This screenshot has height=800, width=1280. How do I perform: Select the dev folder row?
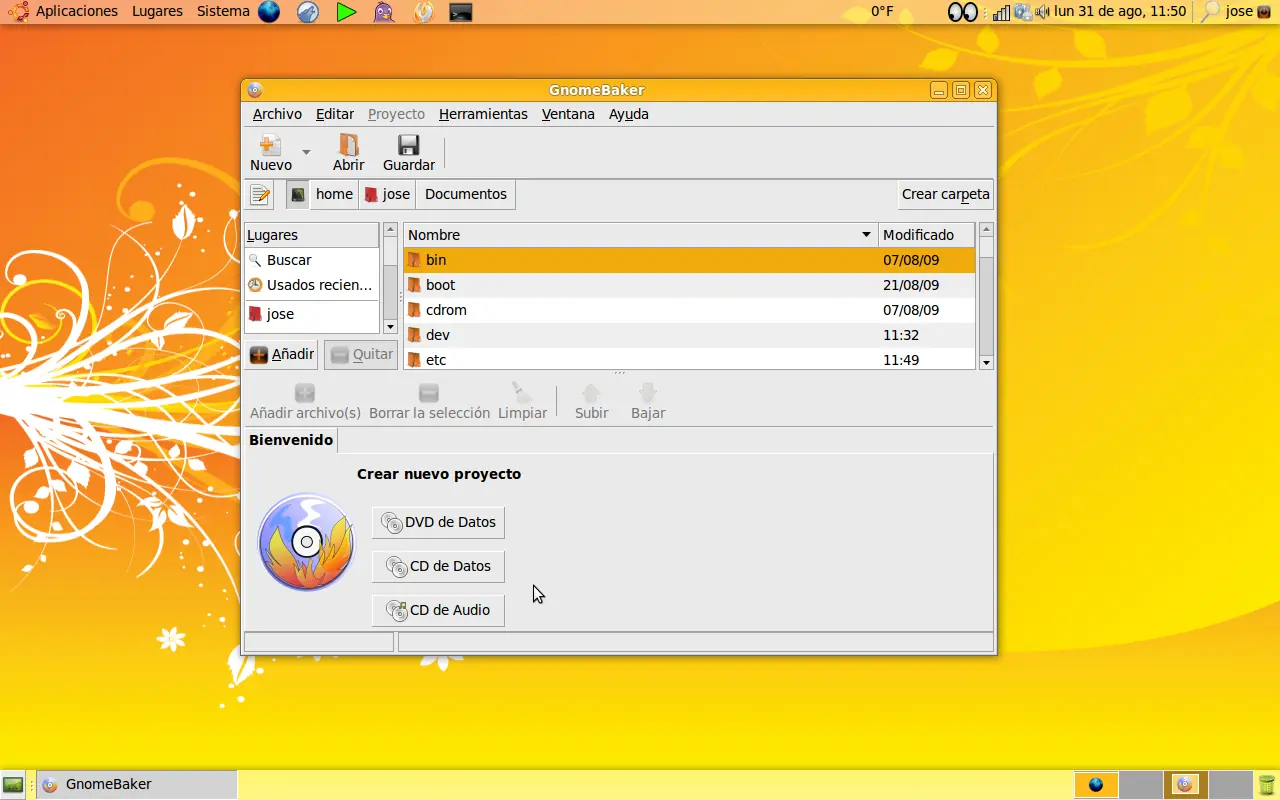(x=689, y=335)
